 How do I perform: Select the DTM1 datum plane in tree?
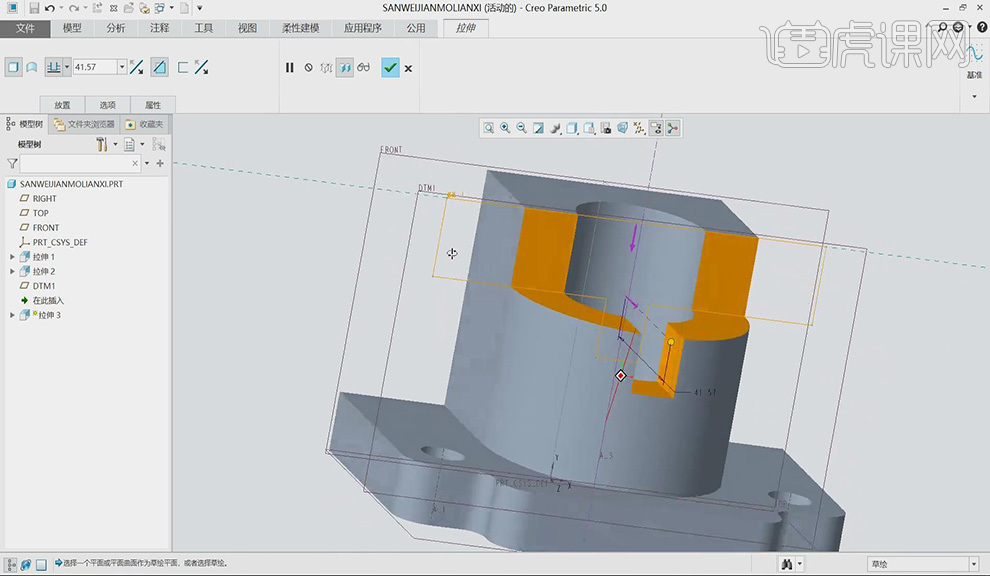[44, 286]
